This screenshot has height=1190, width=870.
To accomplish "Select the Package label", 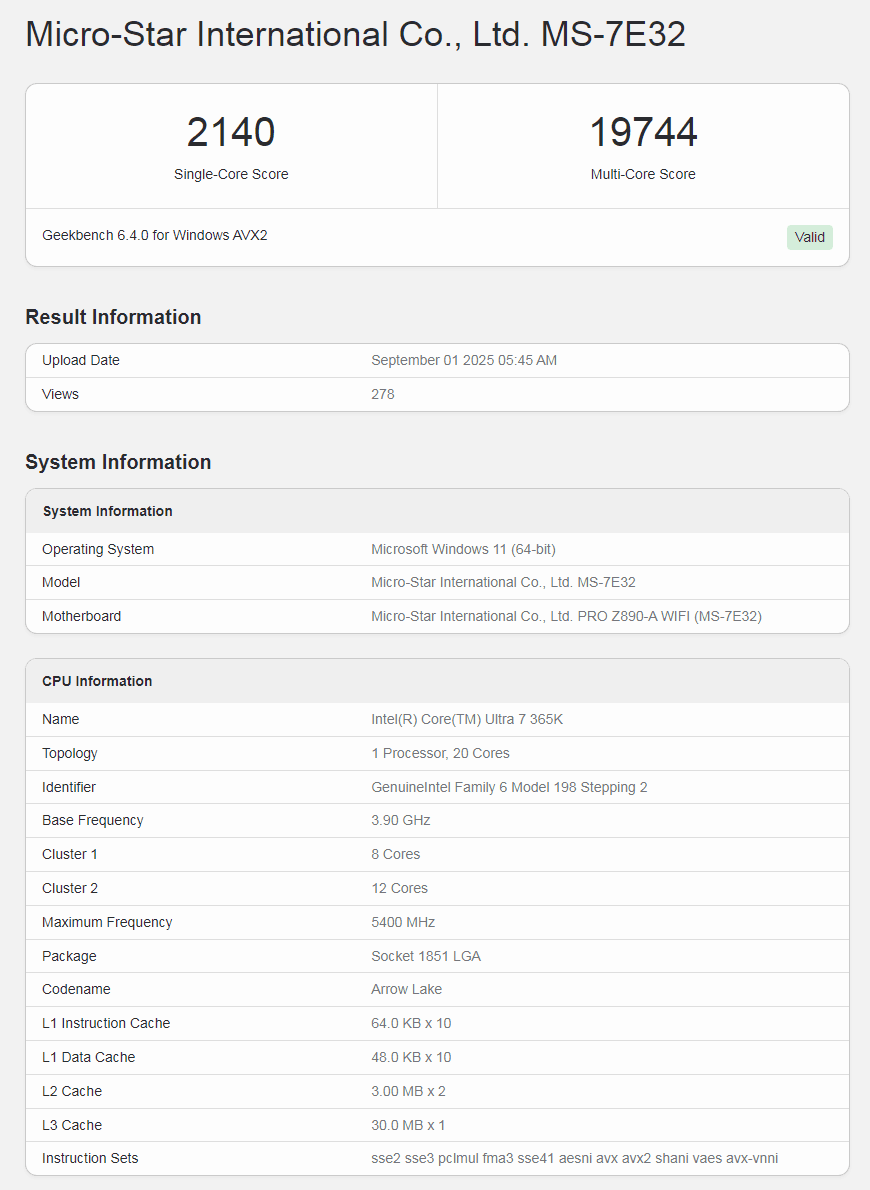I will coord(69,956).
